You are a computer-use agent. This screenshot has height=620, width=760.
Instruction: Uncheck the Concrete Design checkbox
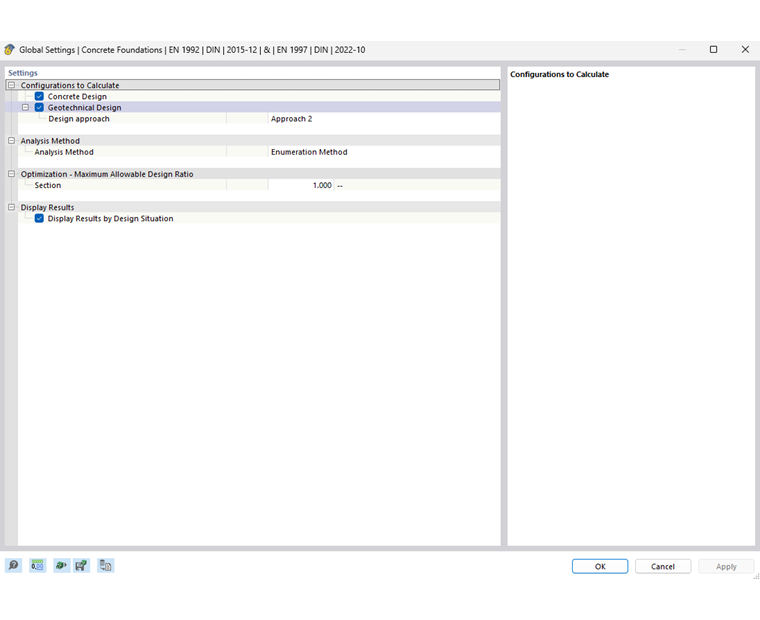point(39,96)
